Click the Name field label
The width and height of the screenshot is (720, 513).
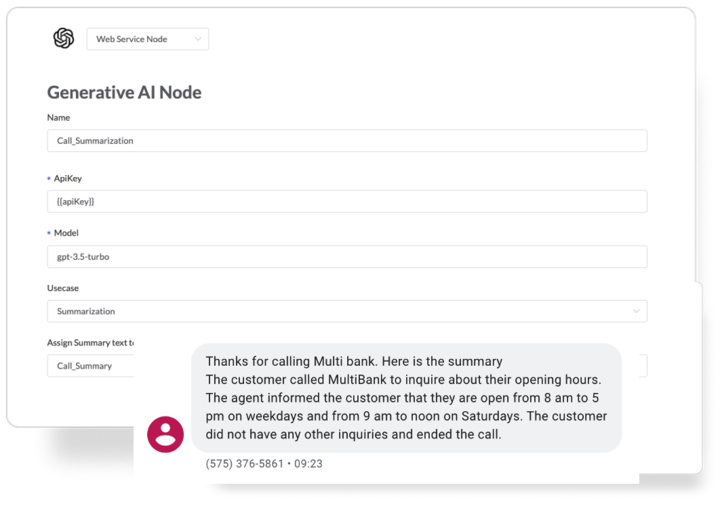tap(58, 118)
